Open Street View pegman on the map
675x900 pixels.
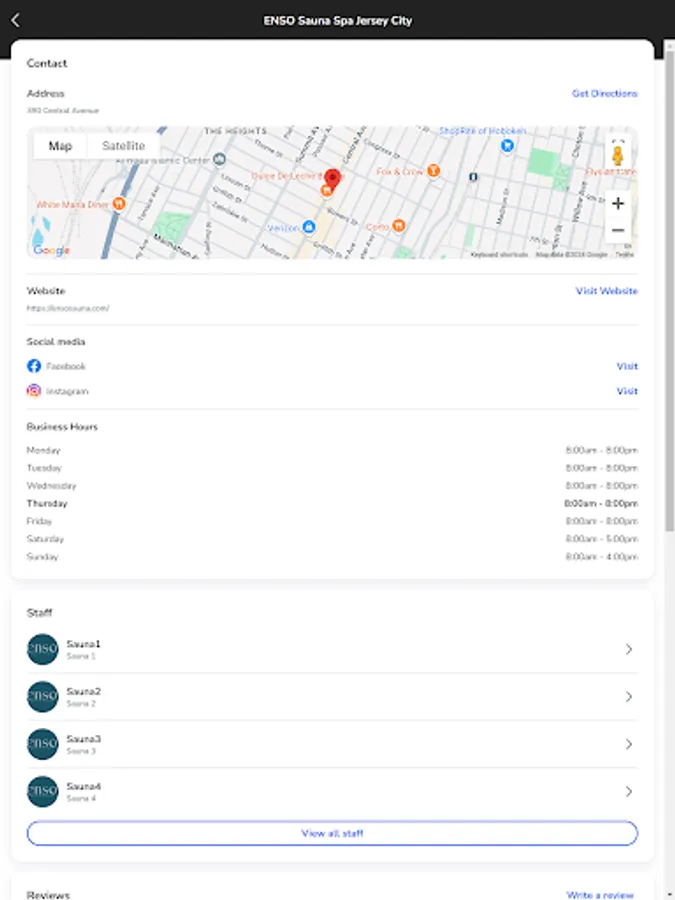pyautogui.click(x=618, y=154)
